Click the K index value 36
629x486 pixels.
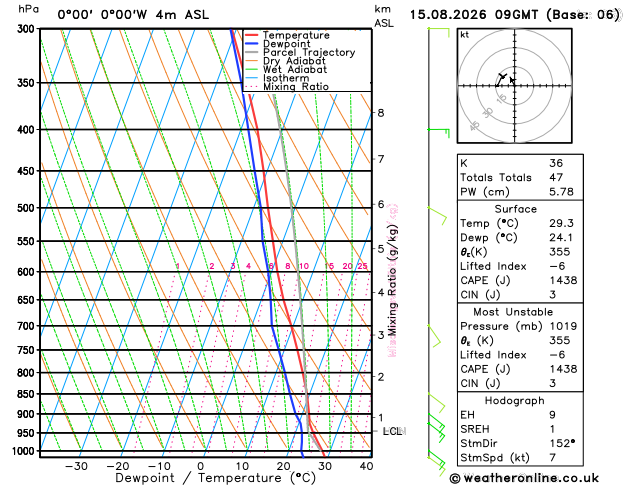(x=556, y=163)
